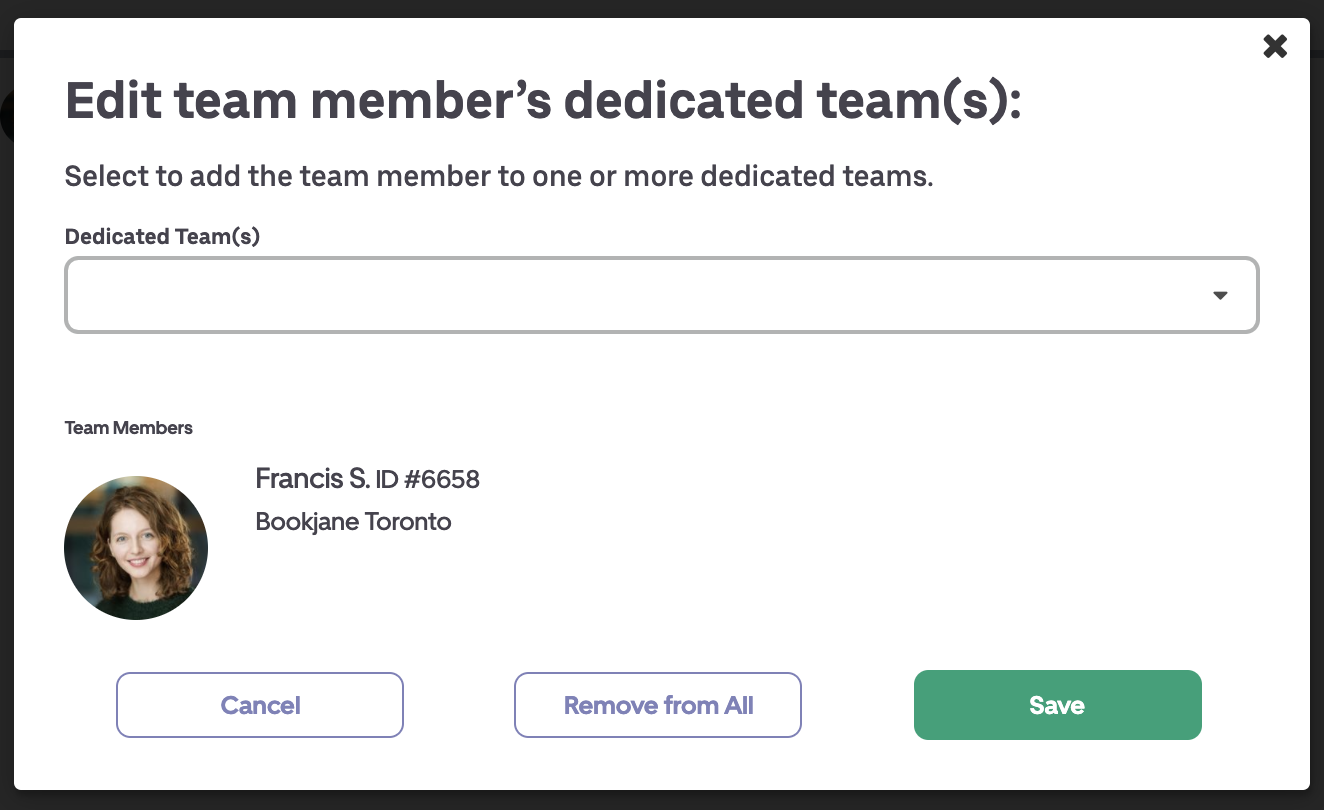Select the Team Members section heading
The height and width of the screenshot is (810, 1324).
128,427
